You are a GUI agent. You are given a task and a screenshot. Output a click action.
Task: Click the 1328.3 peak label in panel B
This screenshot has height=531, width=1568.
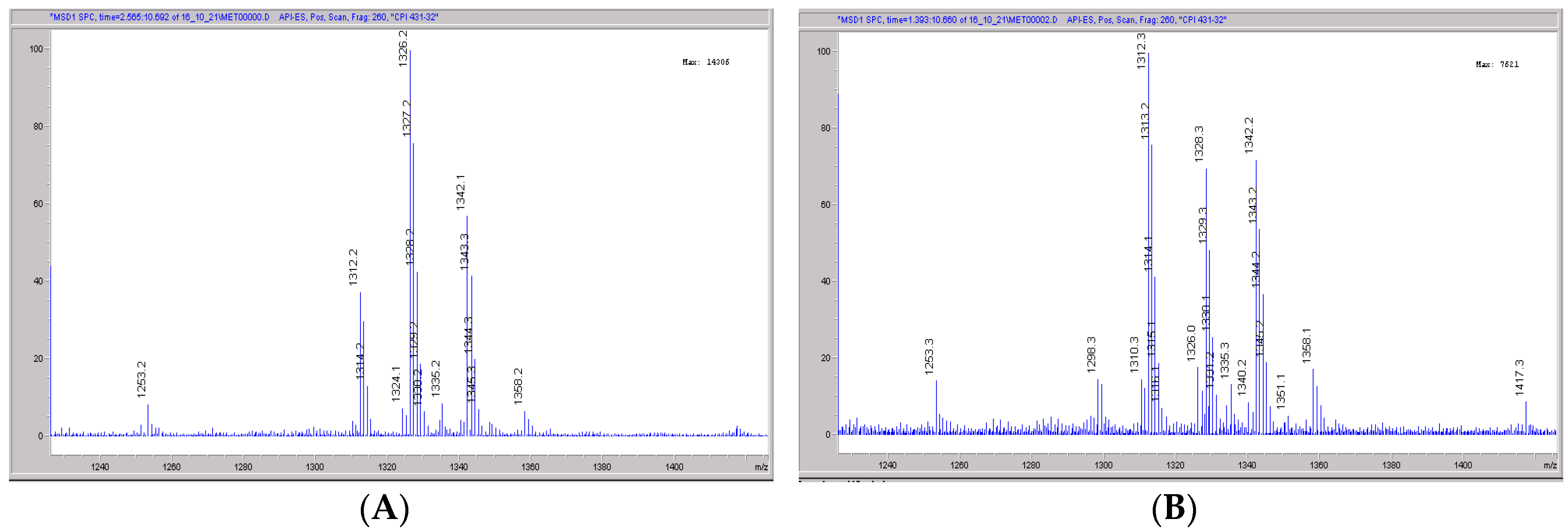point(1199,143)
